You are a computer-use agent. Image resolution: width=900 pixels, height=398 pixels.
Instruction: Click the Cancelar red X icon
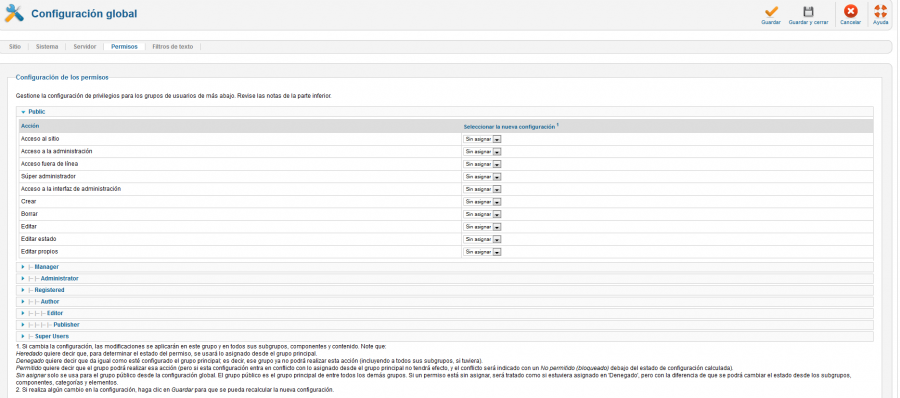click(x=850, y=11)
